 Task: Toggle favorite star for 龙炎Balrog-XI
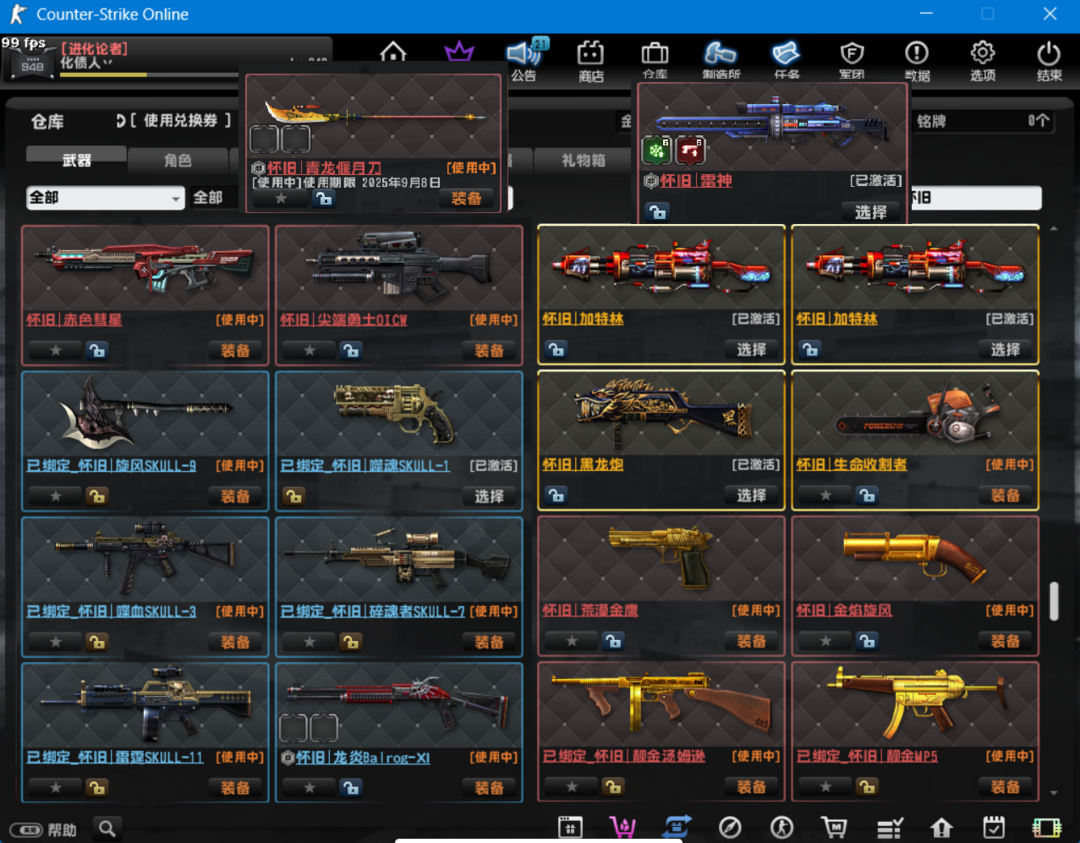(310, 787)
